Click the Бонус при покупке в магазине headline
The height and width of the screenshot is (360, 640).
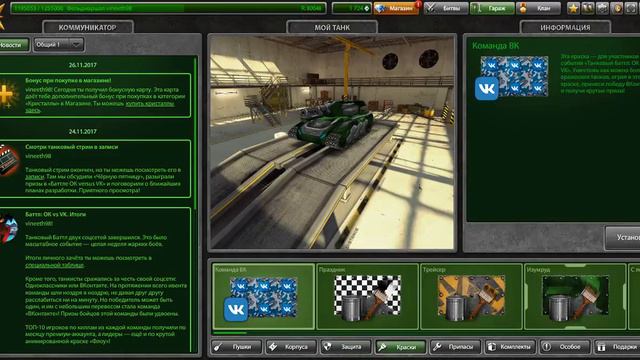coord(68,80)
